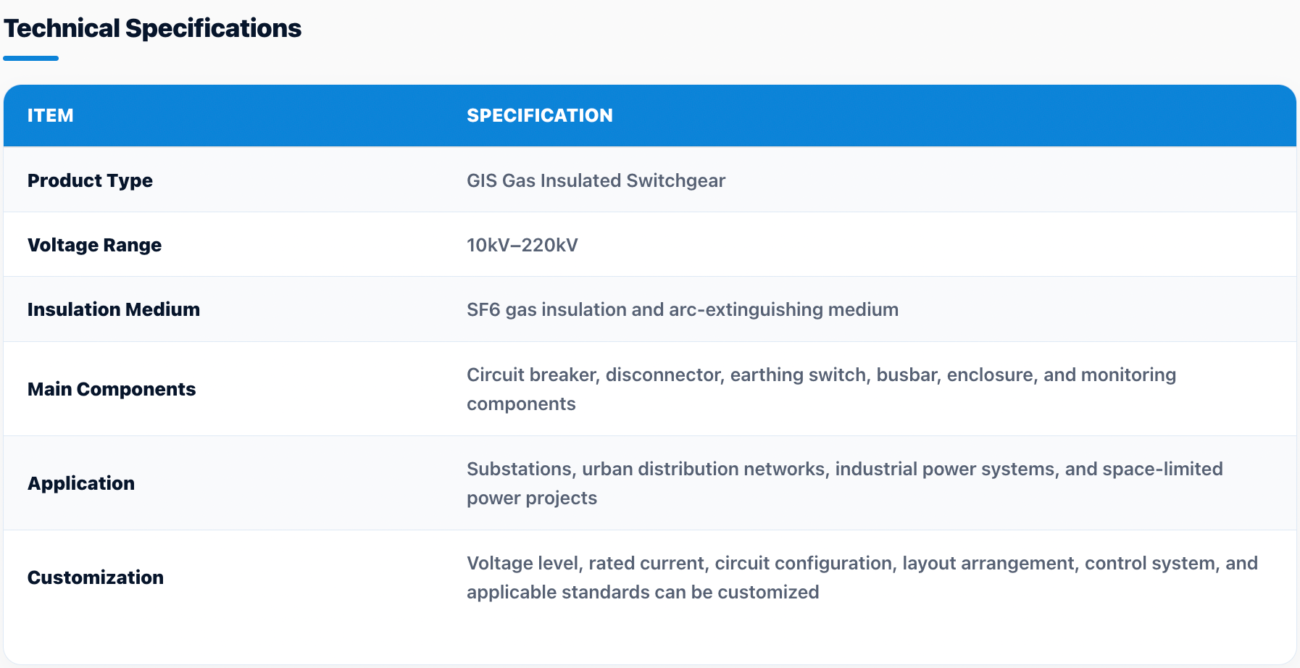Click the SPECIFICATION column header
This screenshot has height=668, width=1300.
539,115
